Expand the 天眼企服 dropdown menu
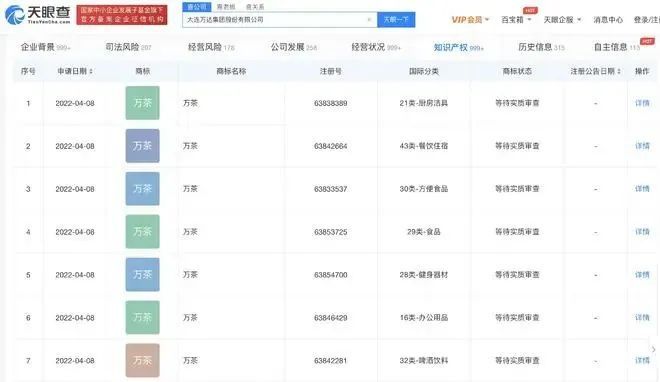The height and width of the screenshot is (382, 660). click(562, 20)
